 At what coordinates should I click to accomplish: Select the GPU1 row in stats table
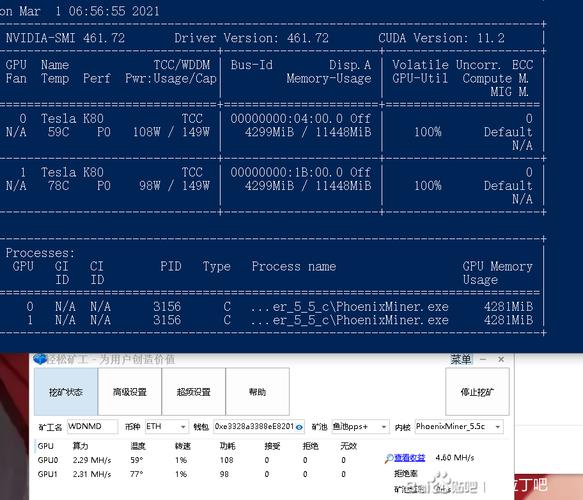click(x=193, y=474)
